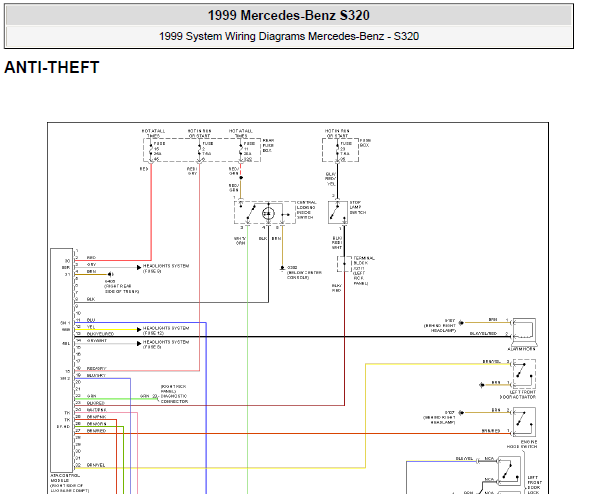The height and width of the screenshot is (494, 604).
Task: Click the ANTI-THEFT heading
Action: coord(52,67)
